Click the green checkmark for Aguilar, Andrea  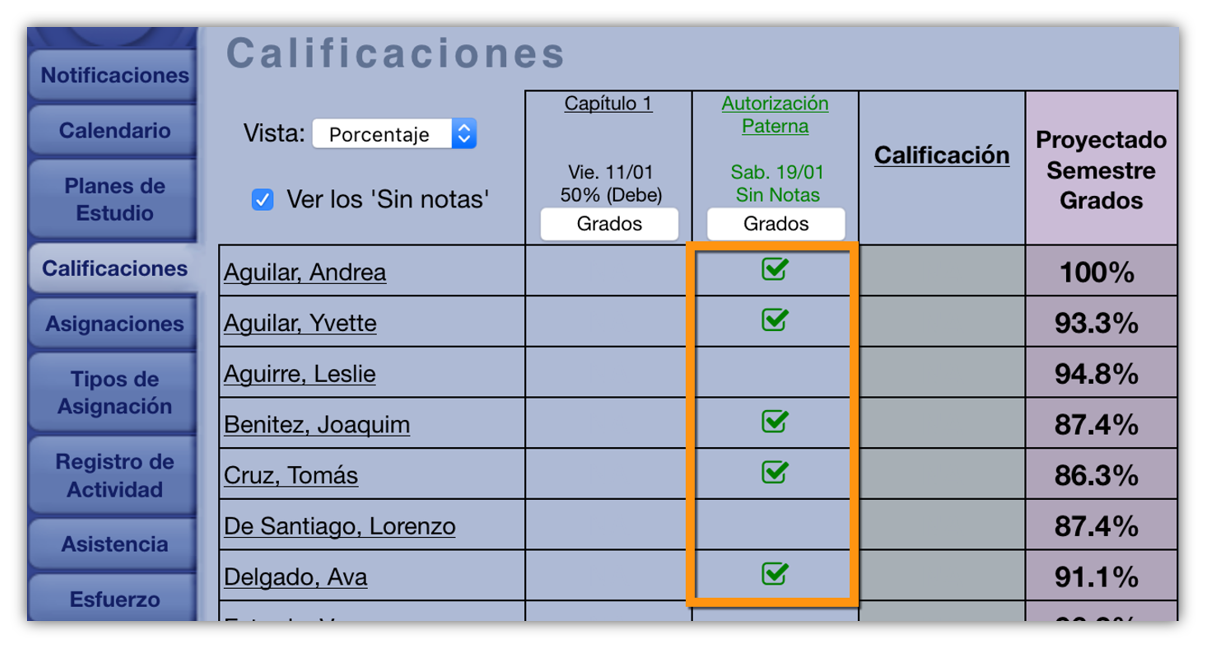coord(774,269)
